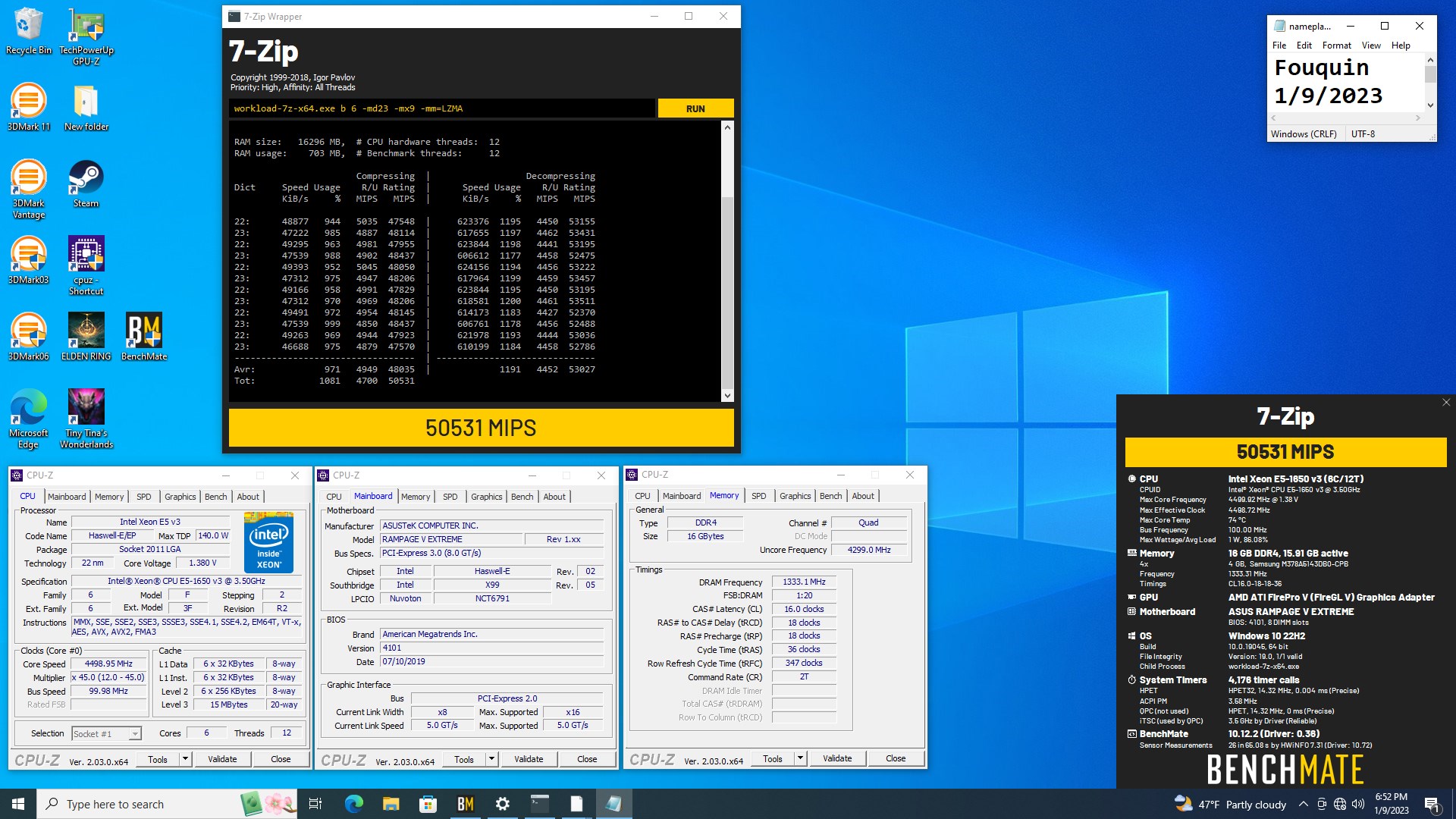Expand Tools dropdown arrow in middle CPU-Z window
The width and height of the screenshot is (1456, 819).
491,759
